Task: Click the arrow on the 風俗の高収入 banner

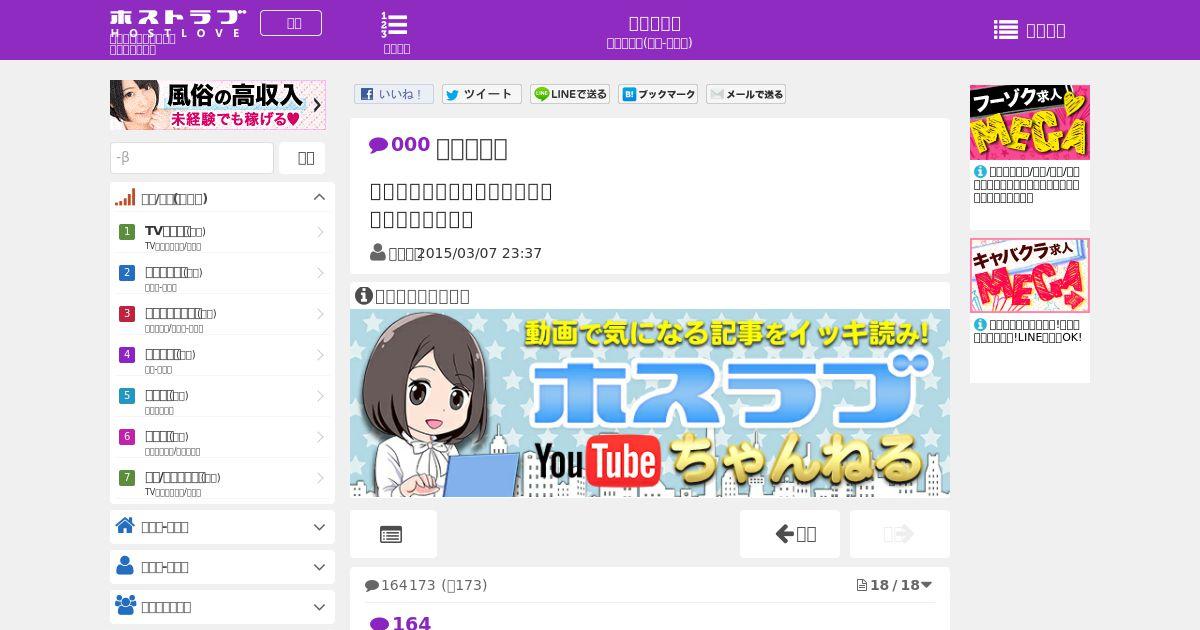Action: pyautogui.click(x=316, y=105)
